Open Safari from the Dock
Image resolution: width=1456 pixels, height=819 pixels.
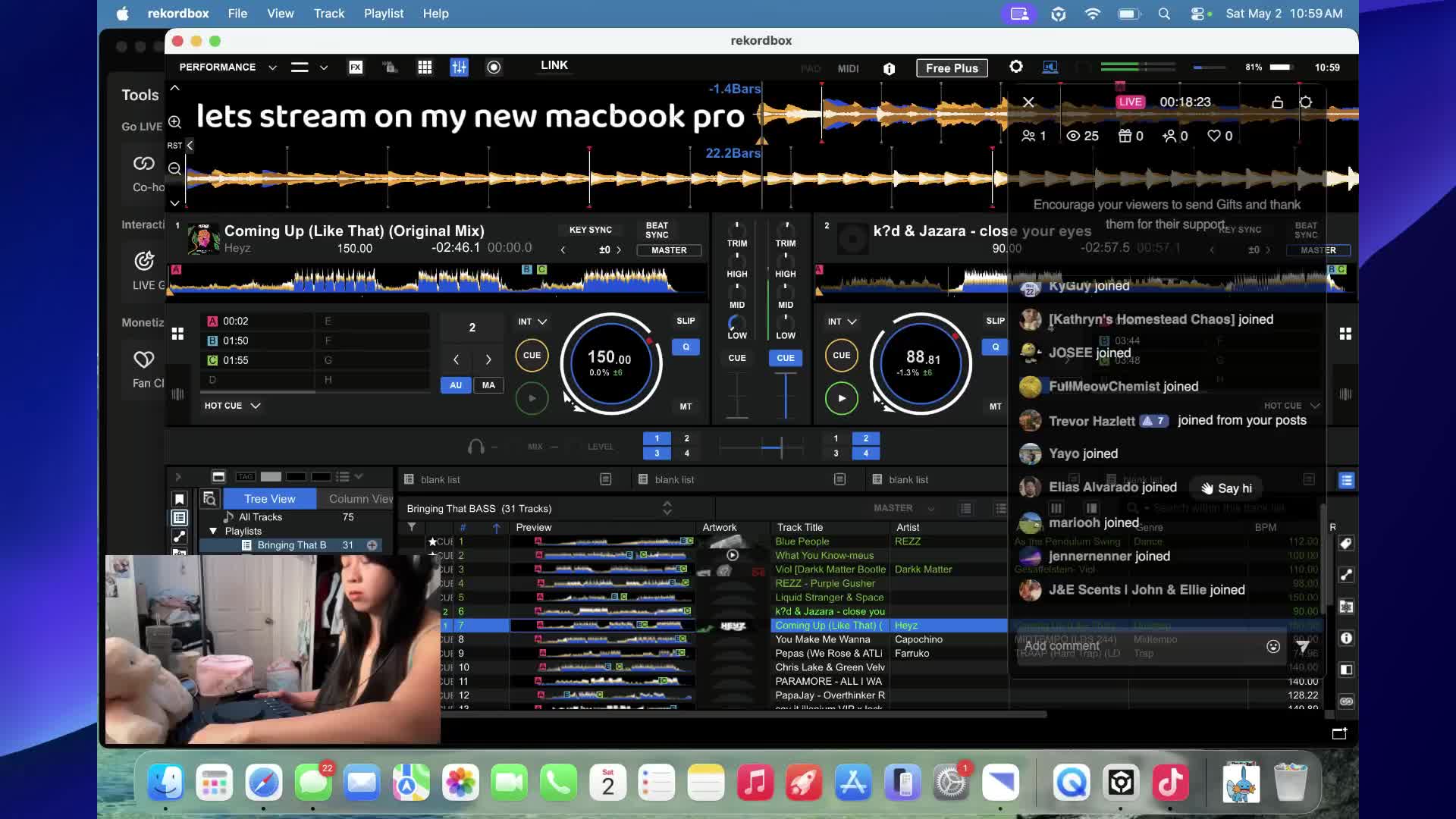tap(264, 783)
